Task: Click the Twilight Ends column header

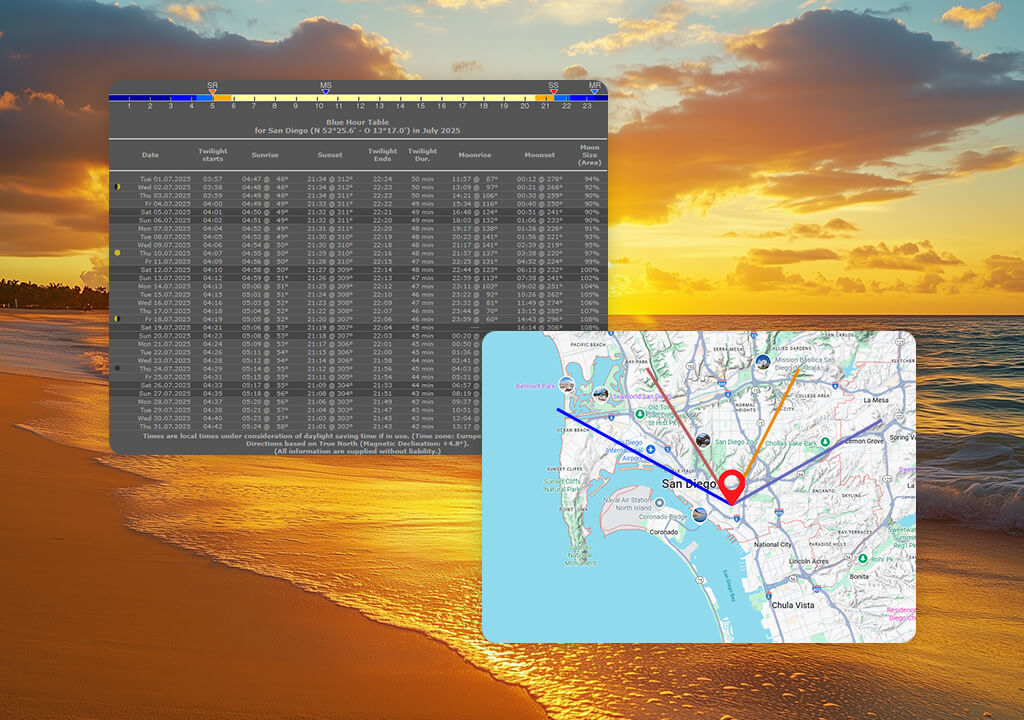Action: click(382, 155)
